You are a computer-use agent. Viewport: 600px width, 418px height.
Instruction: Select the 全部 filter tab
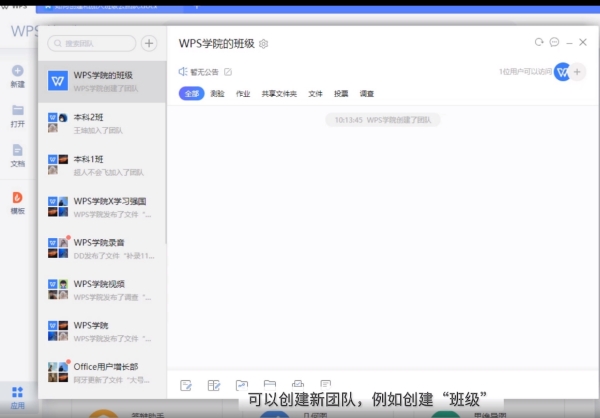192,93
